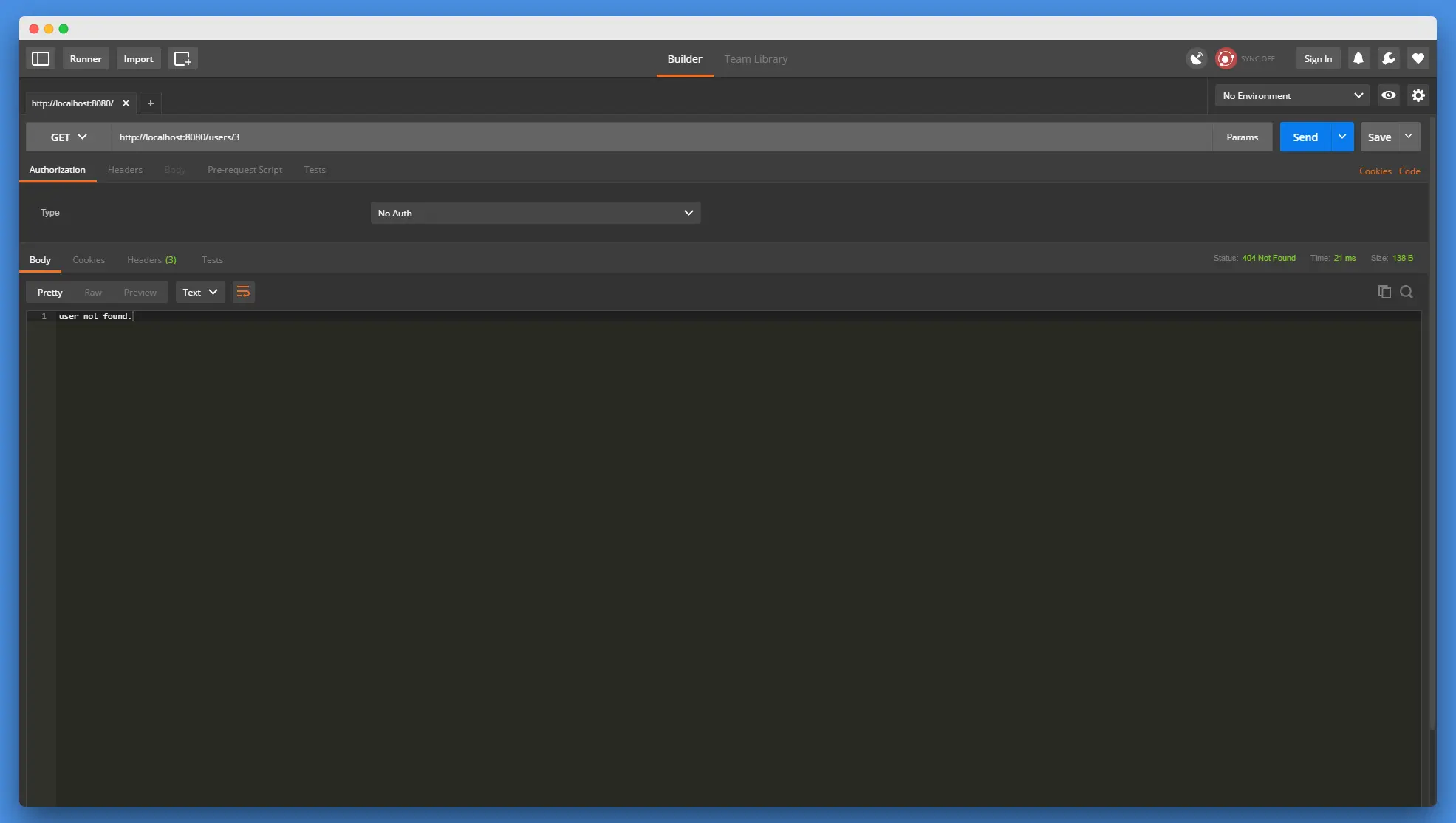Click the request URL input field
Screen dimensions: 1456x823
point(661,137)
